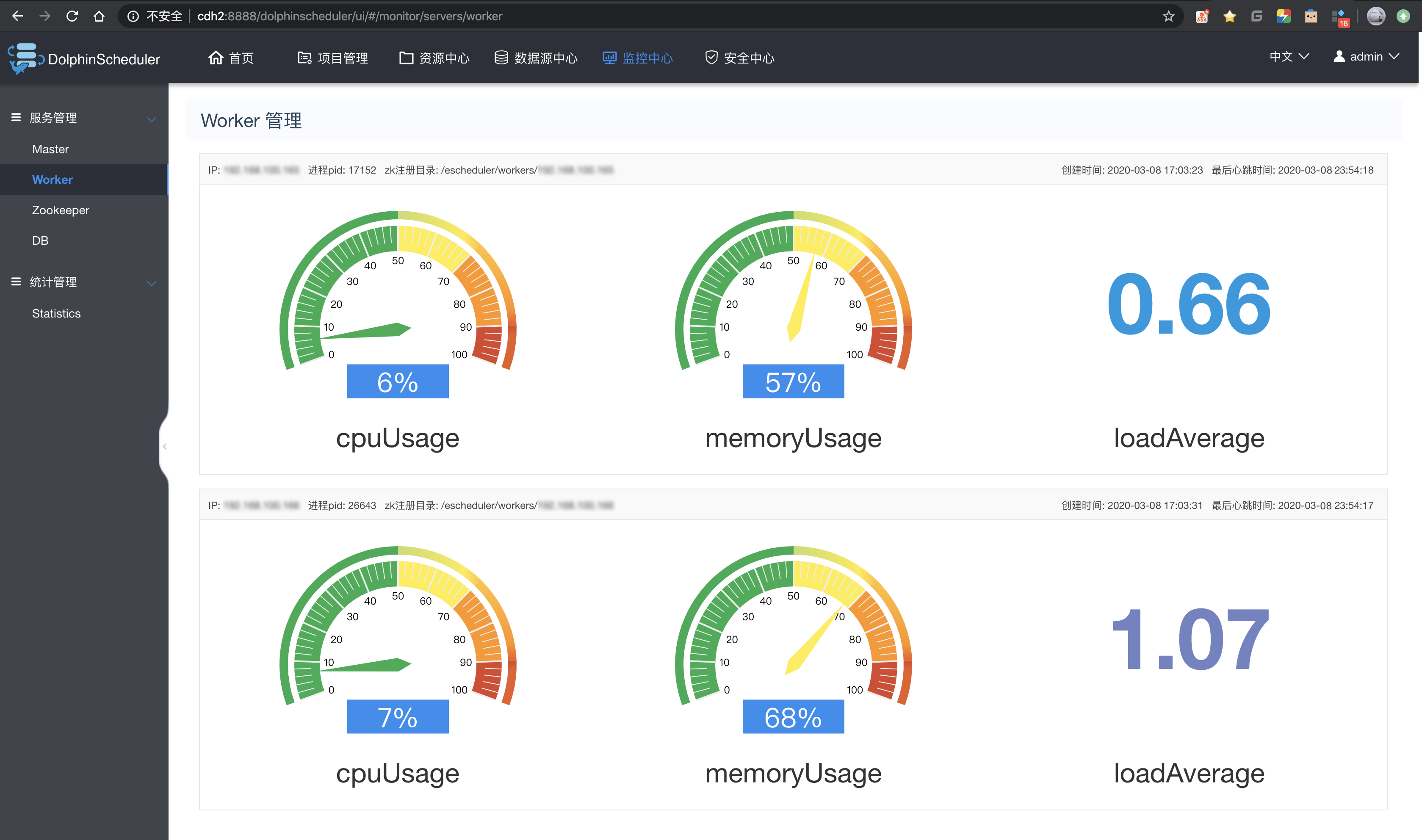Bookmark page with the star icon

[1168, 16]
